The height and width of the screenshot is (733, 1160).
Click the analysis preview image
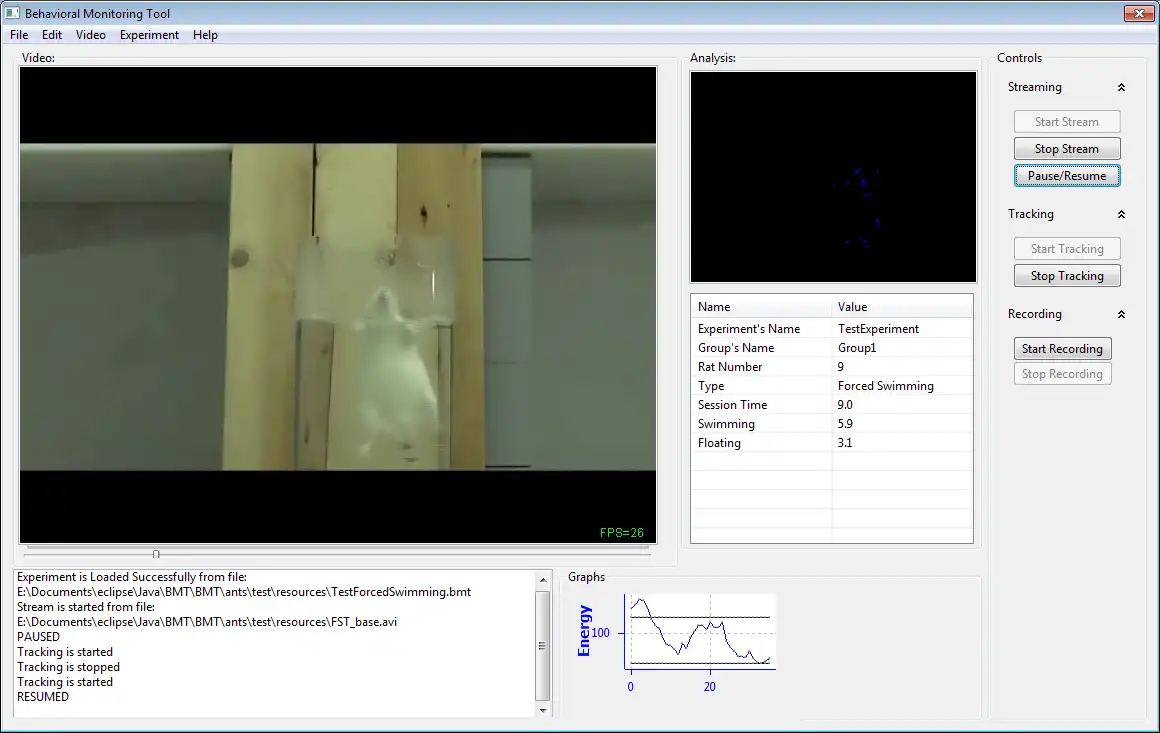[833, 177]
